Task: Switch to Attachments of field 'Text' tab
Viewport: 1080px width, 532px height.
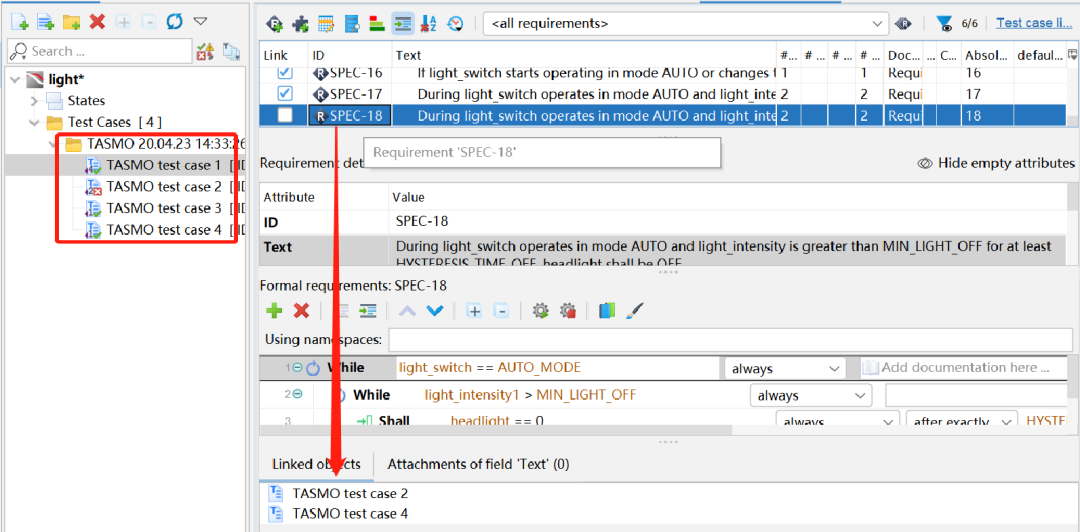Action: 478,464
